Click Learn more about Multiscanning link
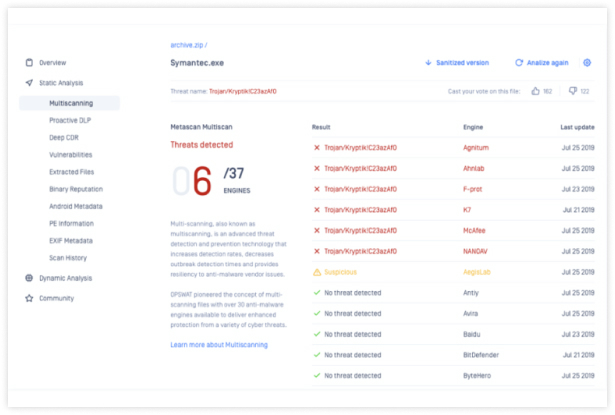 click(x=219, y=345)
